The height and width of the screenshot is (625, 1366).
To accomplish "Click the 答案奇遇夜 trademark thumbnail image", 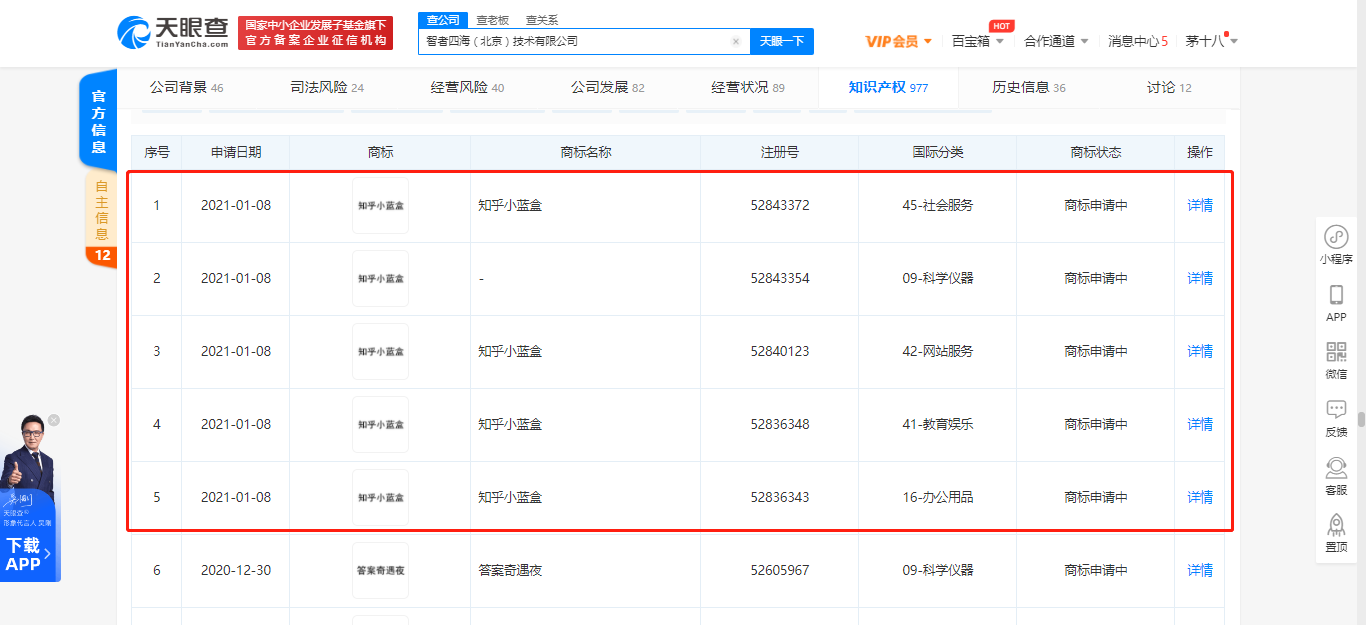I will [x=380, y=570].
